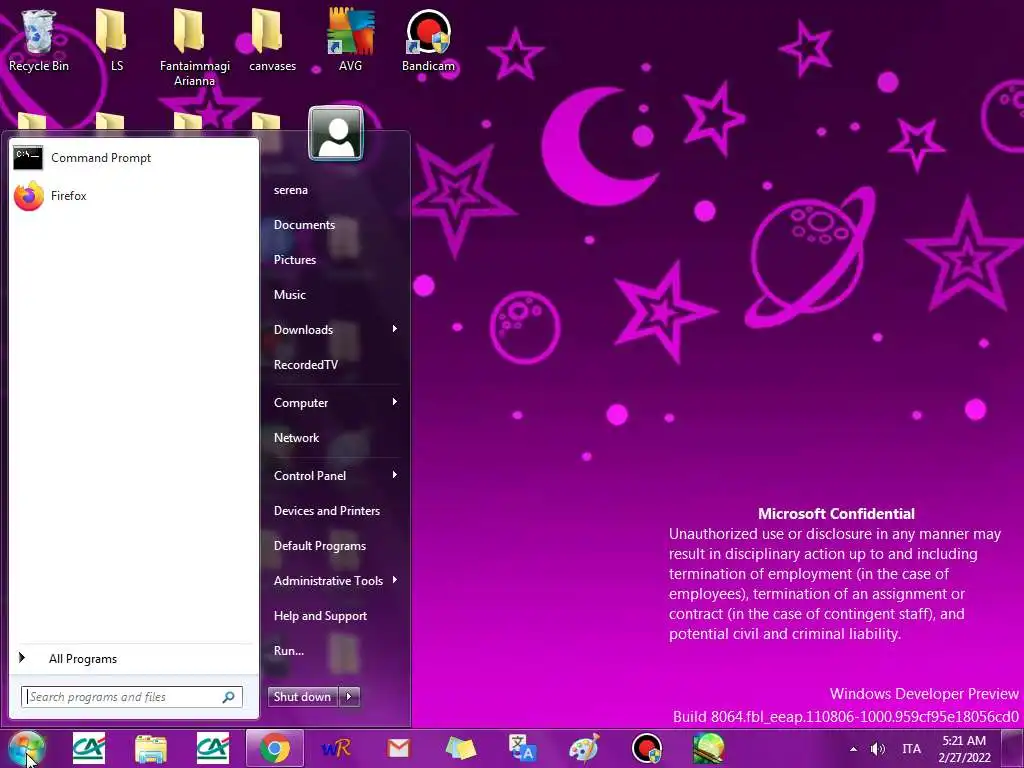The width and height of the screenshot is (1024, 768).
Task: Open Help and Support
Action: [320, 616]
